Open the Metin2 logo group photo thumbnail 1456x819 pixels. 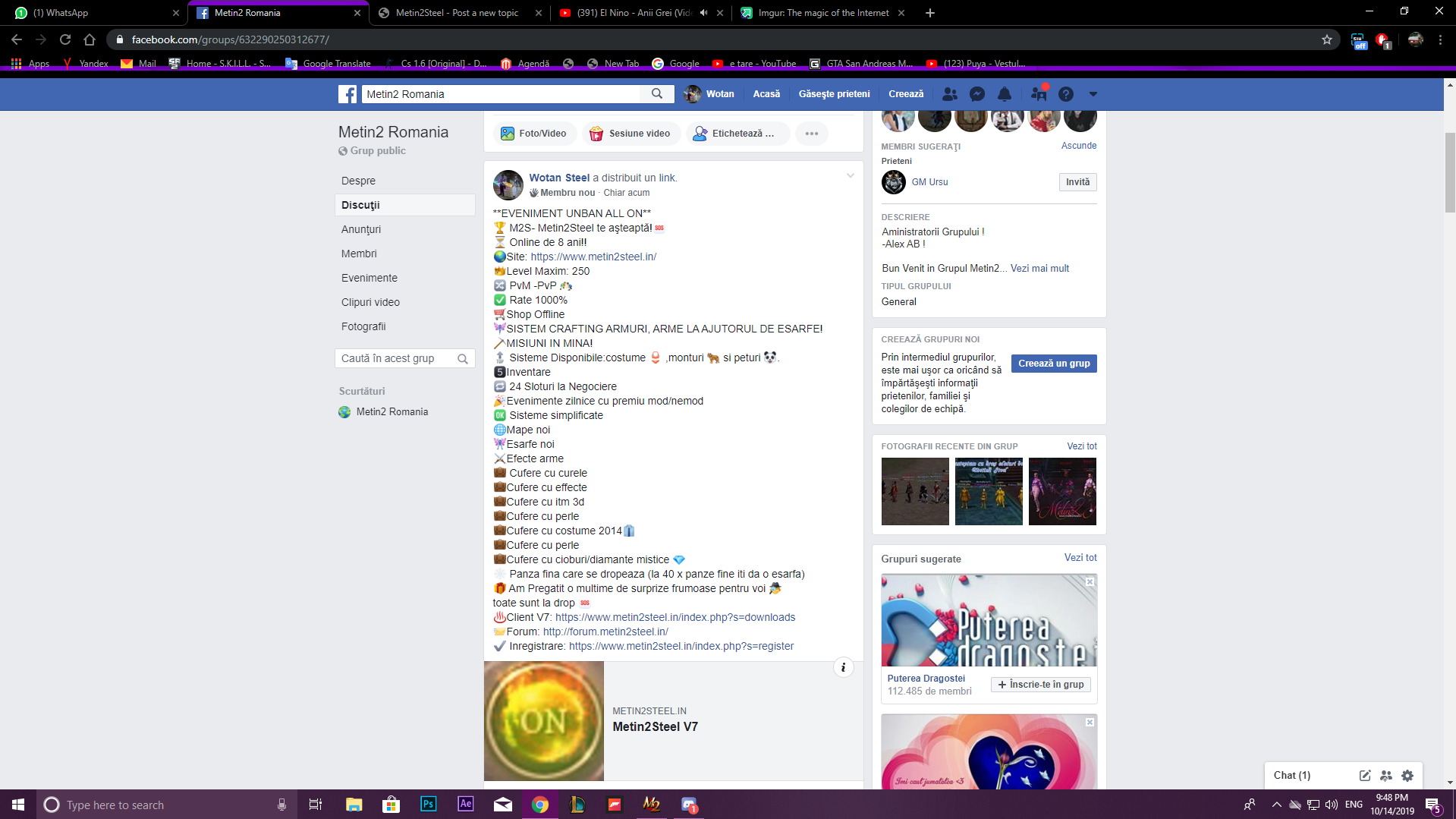coord(1062,491)
